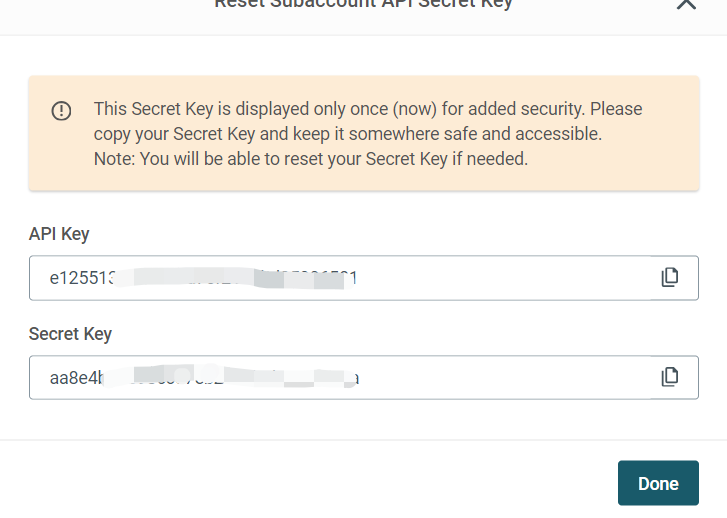Close the Reset Subaccount API Secret Key dialog

tap(686, 4)
